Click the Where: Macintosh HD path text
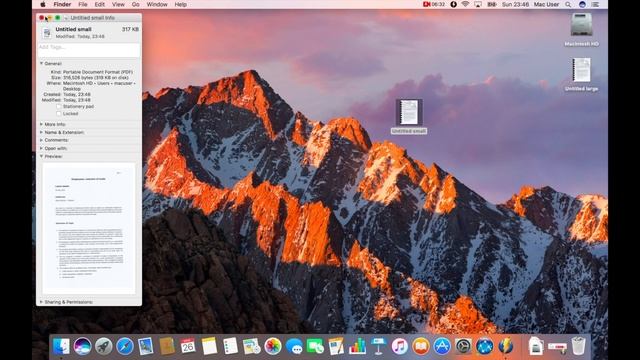The width and height of the screenshot is (640, 360). pyautogui.click(x=91, y=86)
